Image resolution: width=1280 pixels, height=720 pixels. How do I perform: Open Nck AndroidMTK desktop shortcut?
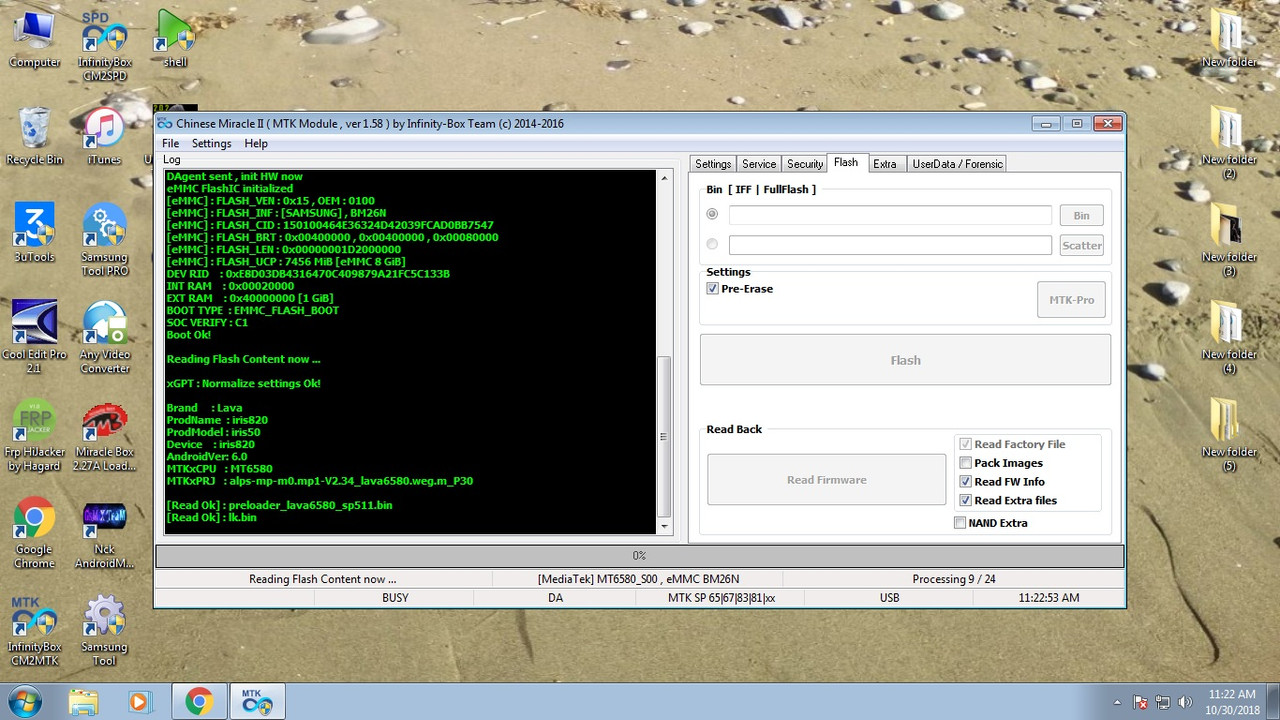(104, 533)
